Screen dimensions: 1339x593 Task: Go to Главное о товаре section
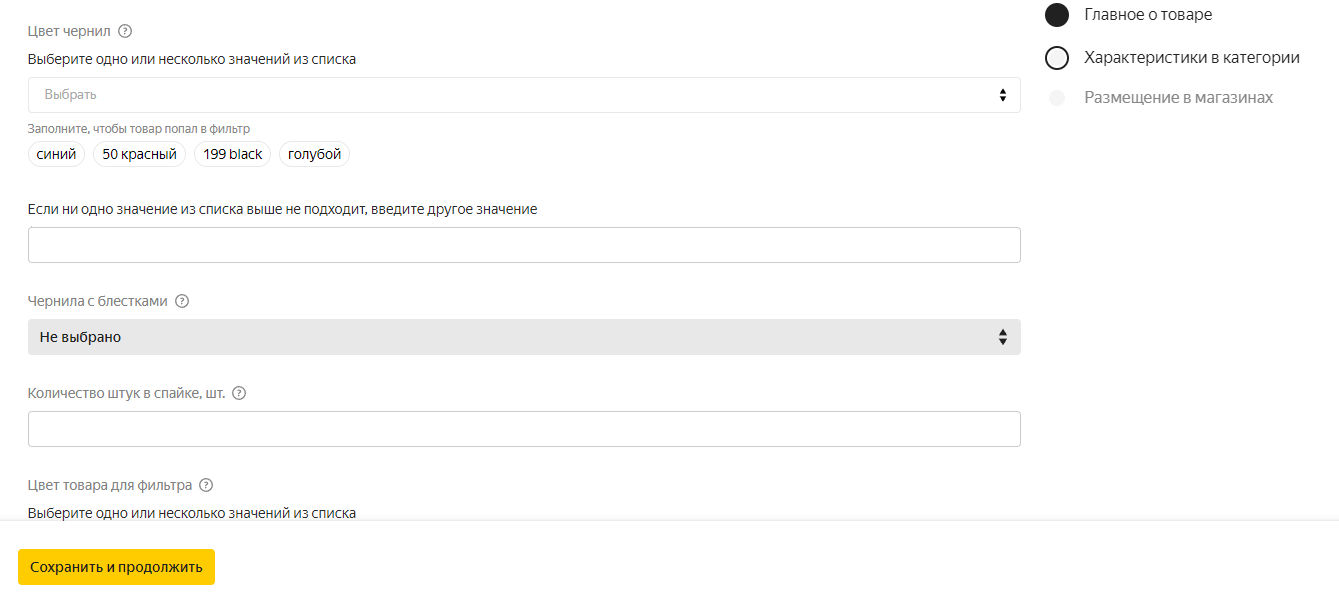point(1148,15)
